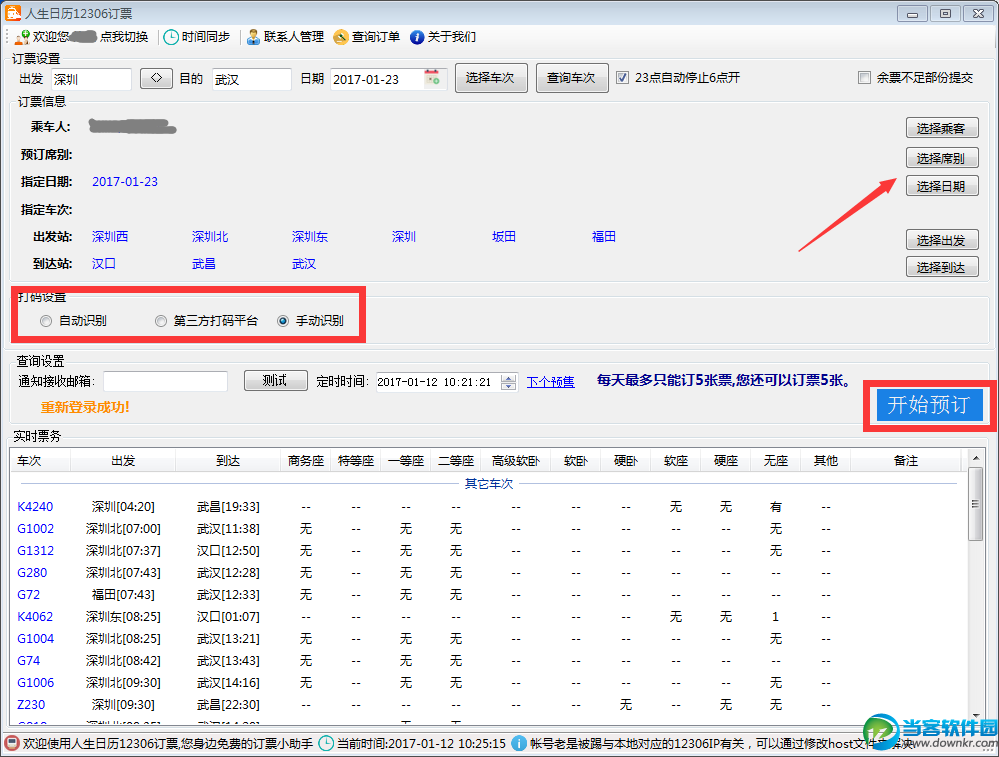Click departure station link 深圳北

(210, 236)
